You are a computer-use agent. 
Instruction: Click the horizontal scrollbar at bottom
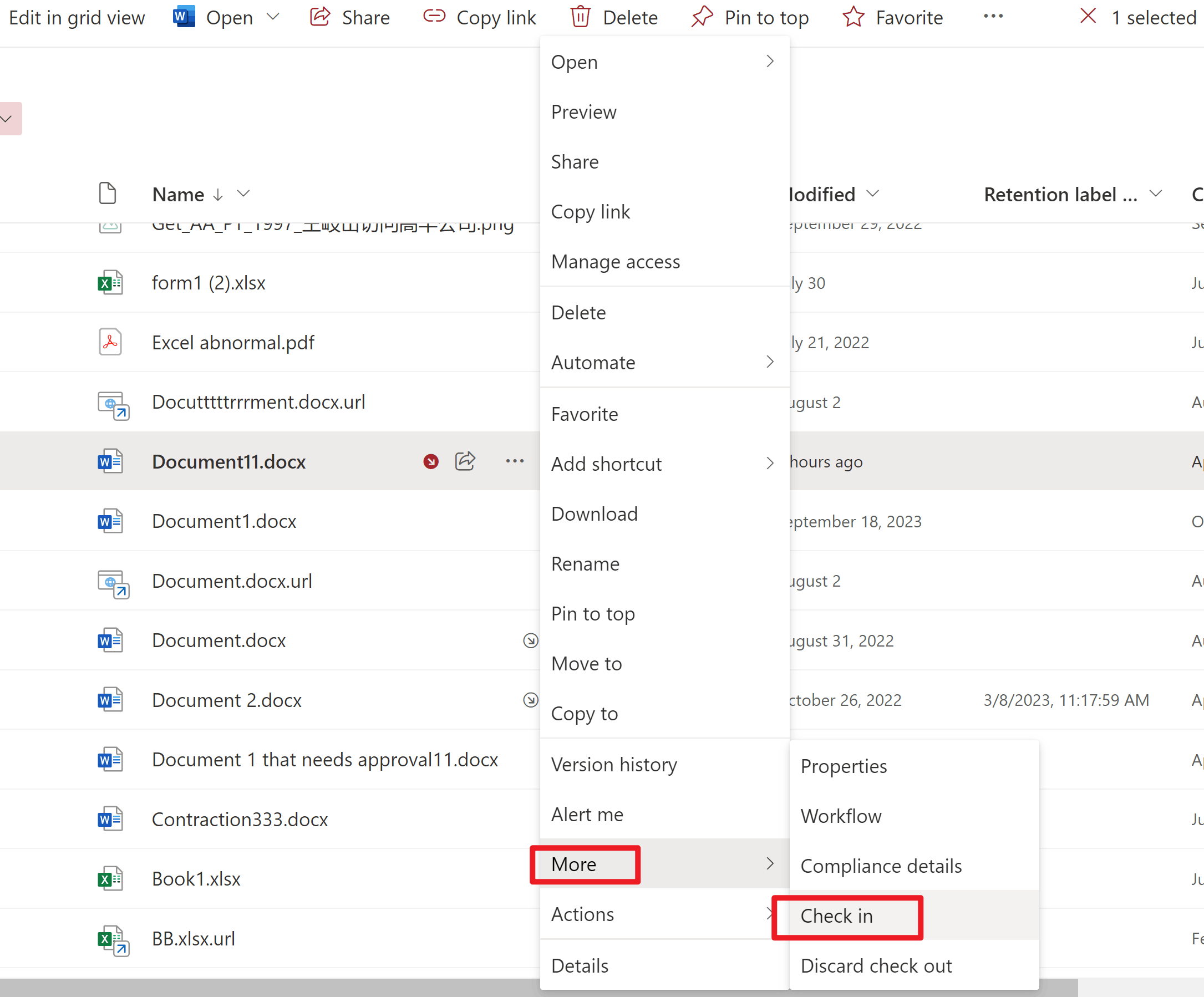click(x=539, y=987)
